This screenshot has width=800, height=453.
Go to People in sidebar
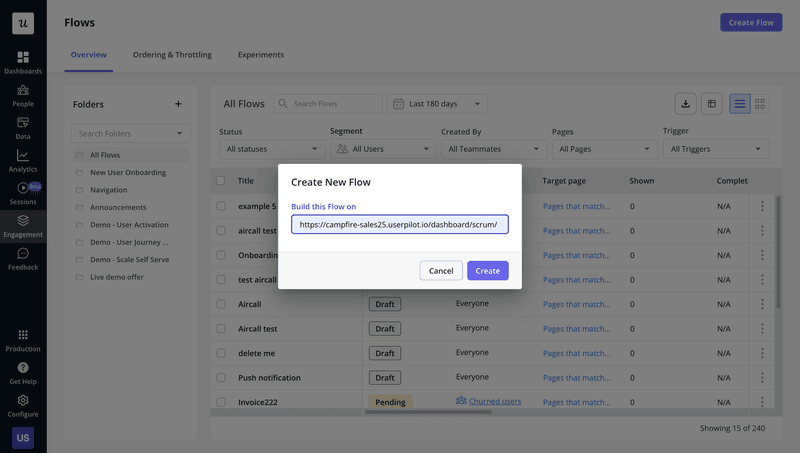tap(23, 95)
